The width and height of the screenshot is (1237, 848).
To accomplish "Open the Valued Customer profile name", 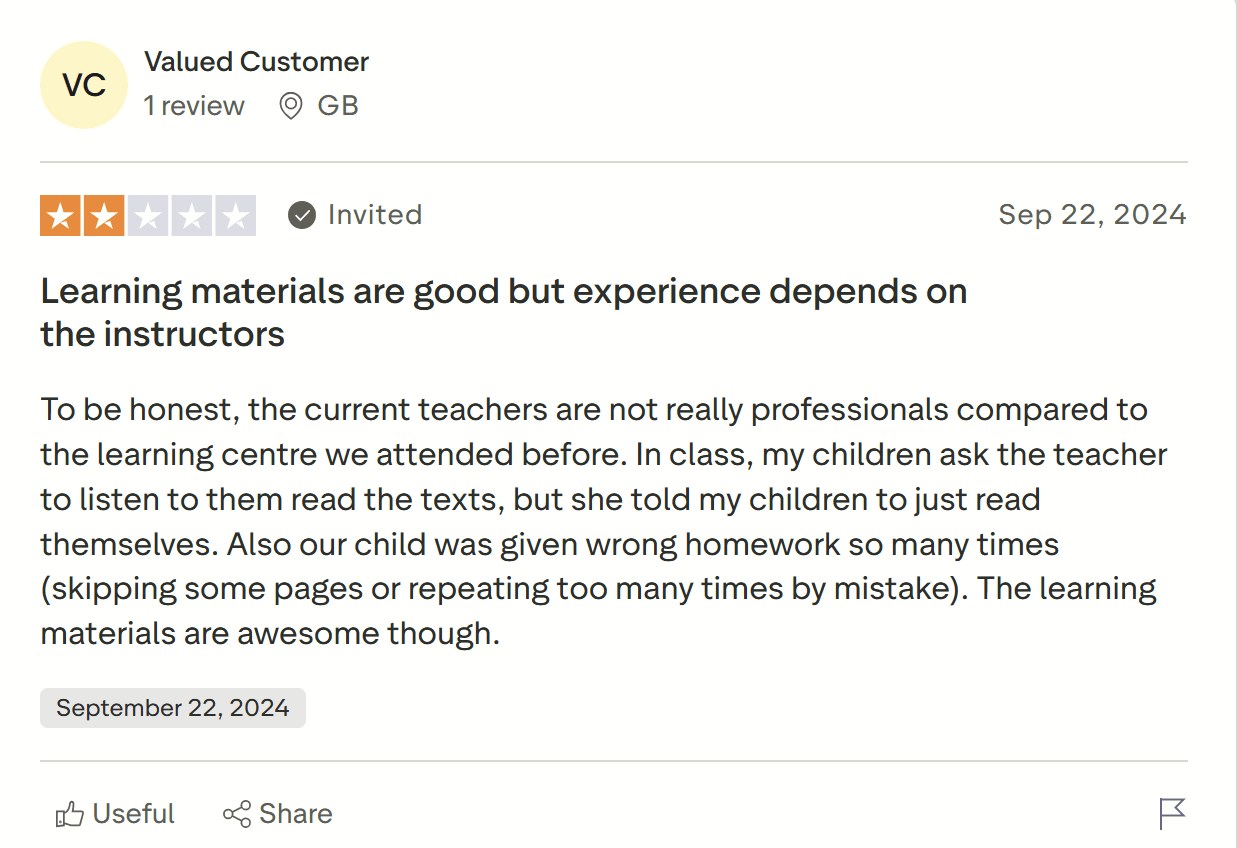I will click(256, 61).
